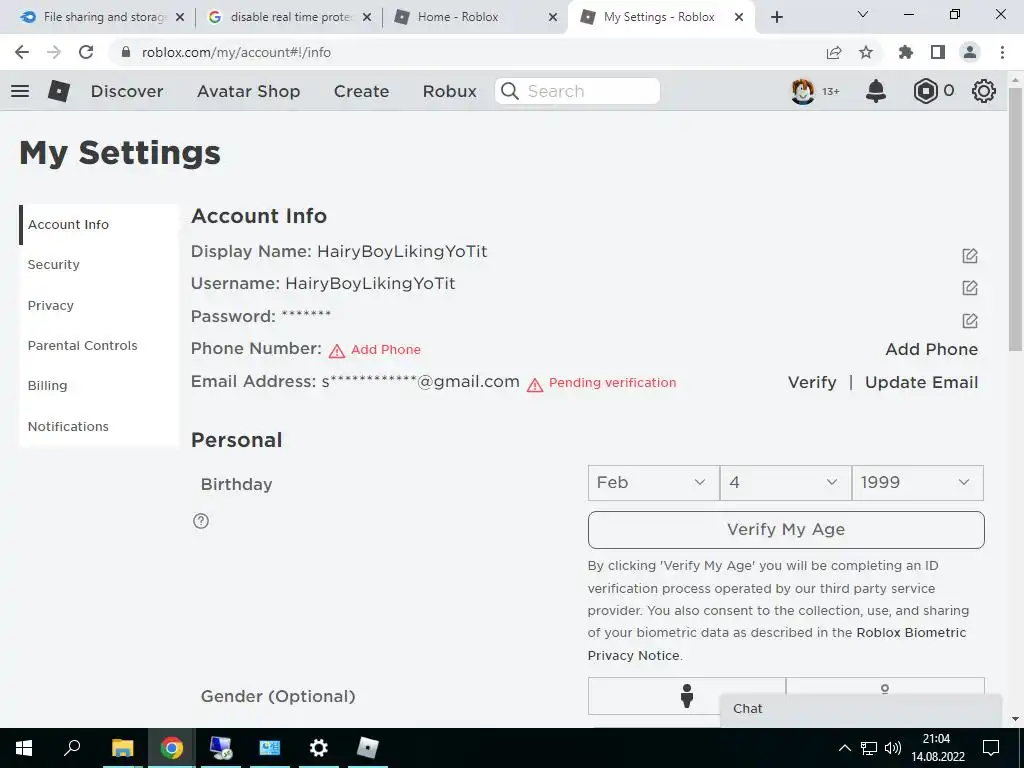Screen dimensions: 1024x768
Task: Switch to the Home - Roblox browser tab
Action: coord(475,17)
